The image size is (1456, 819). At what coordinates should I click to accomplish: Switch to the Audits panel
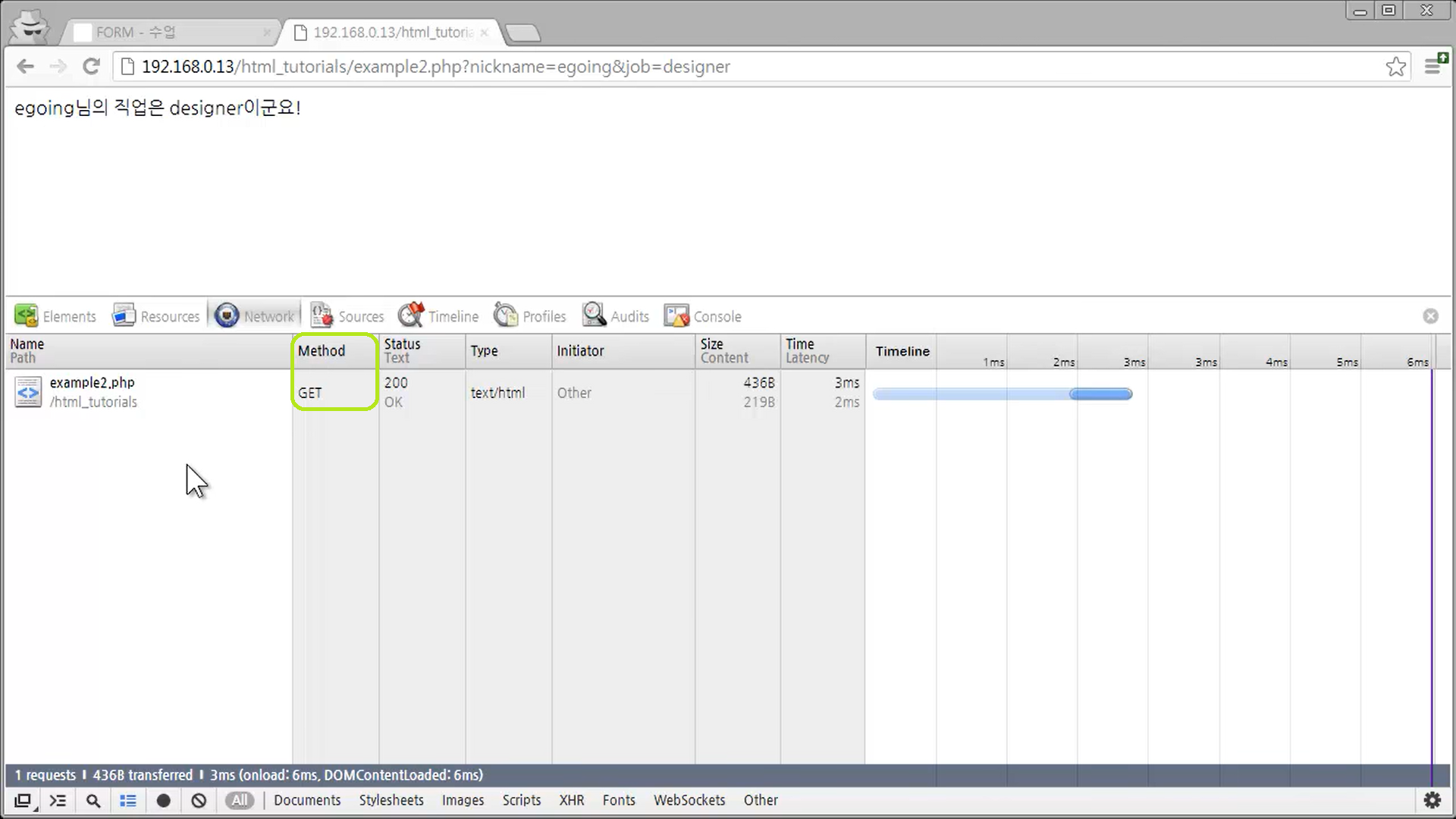[x=616, y=316]
